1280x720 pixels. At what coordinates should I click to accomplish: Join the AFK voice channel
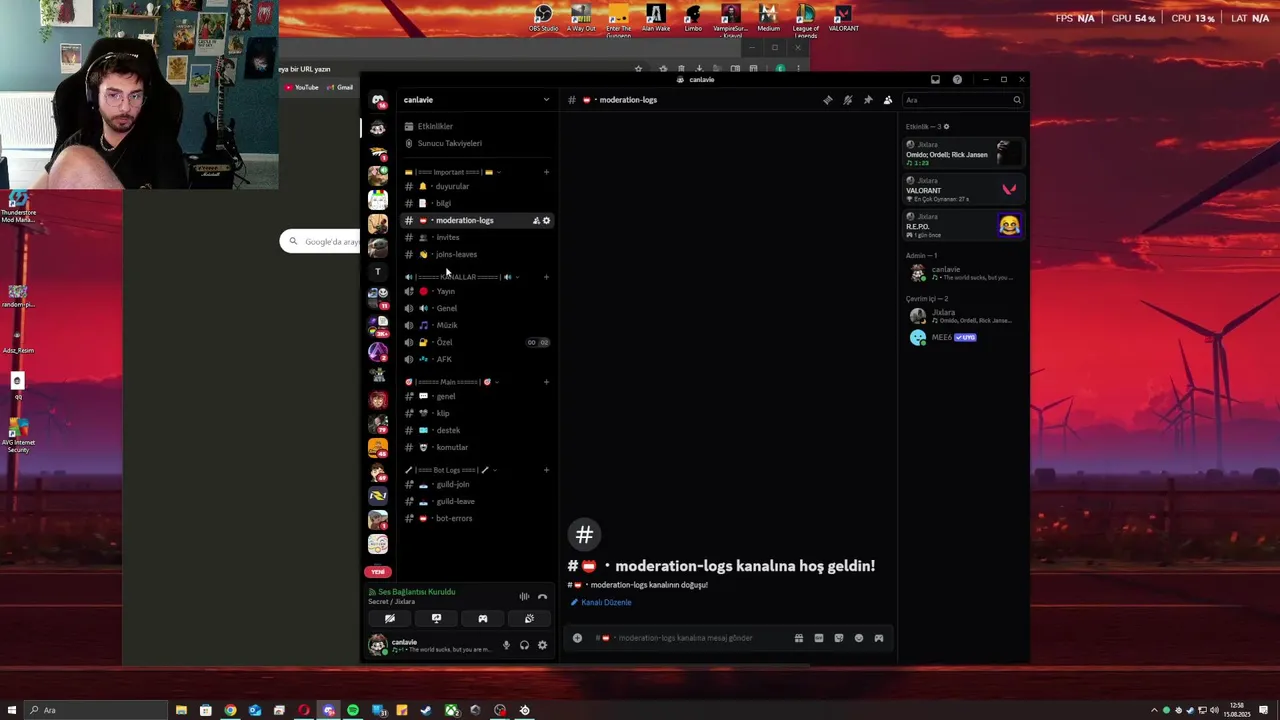(477, 359)
